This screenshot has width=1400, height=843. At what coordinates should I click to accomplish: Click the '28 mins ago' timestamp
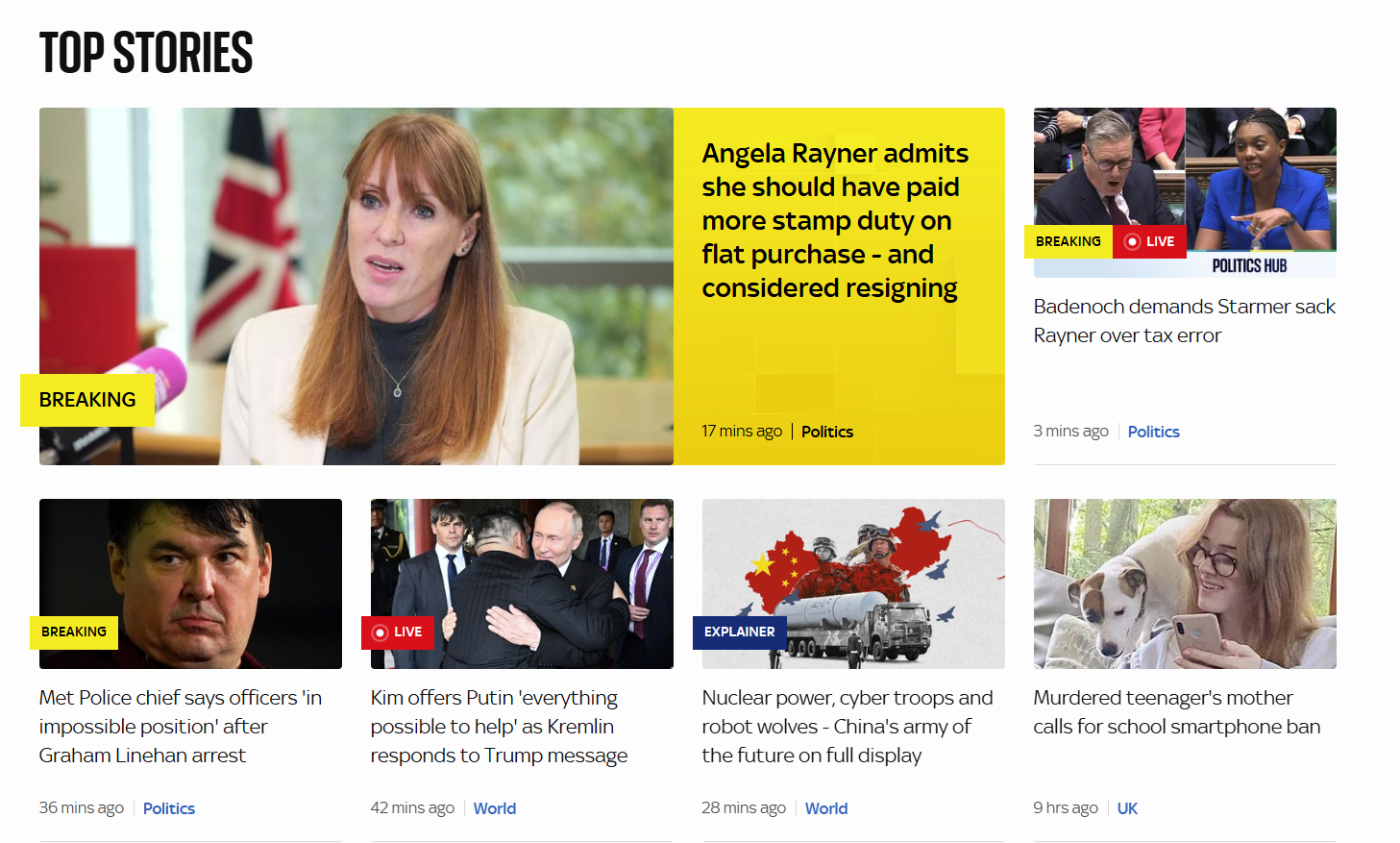tap(744, 808)
